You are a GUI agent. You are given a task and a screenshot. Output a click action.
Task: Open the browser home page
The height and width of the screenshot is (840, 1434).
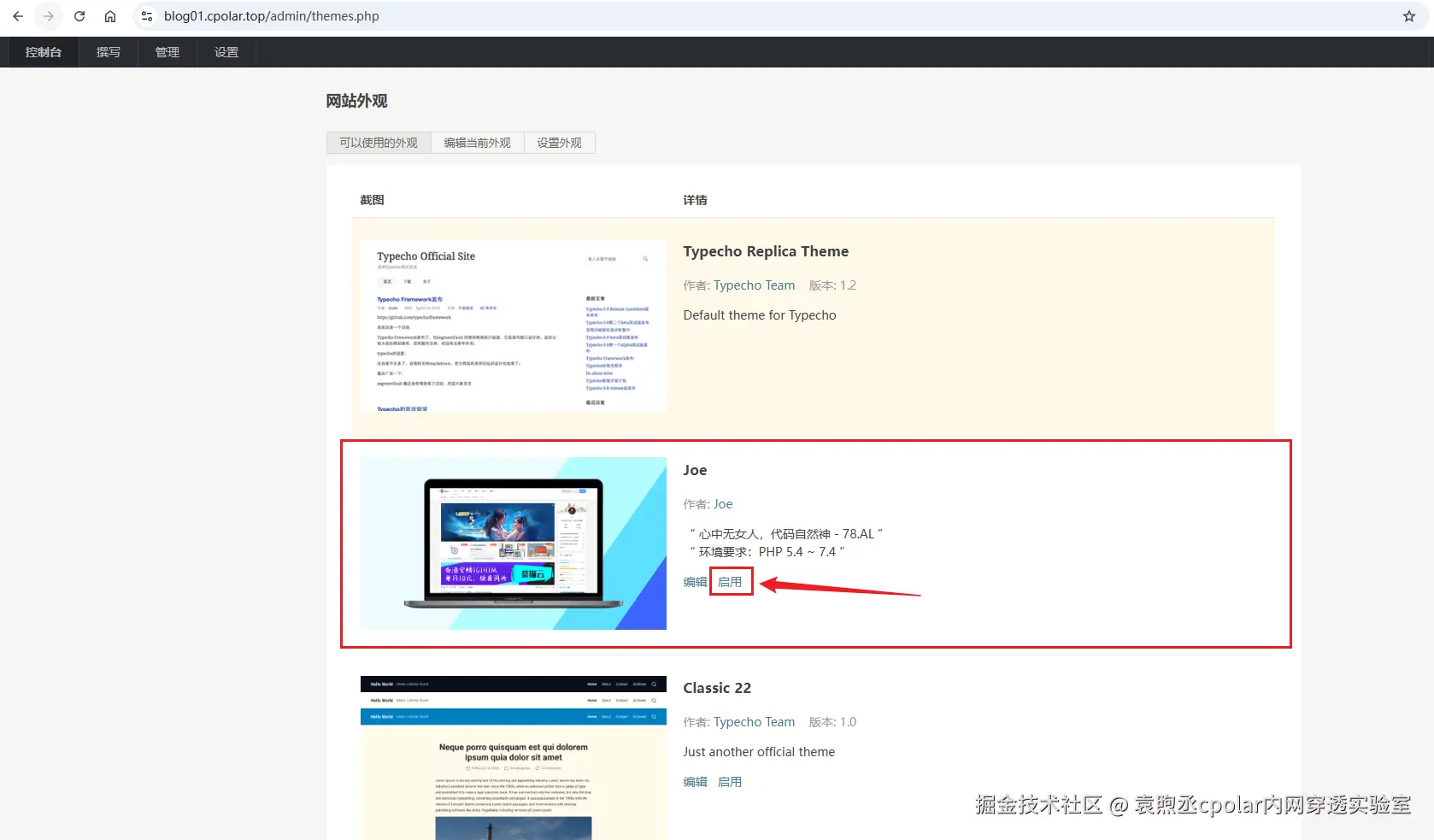(x=110, y=16)
